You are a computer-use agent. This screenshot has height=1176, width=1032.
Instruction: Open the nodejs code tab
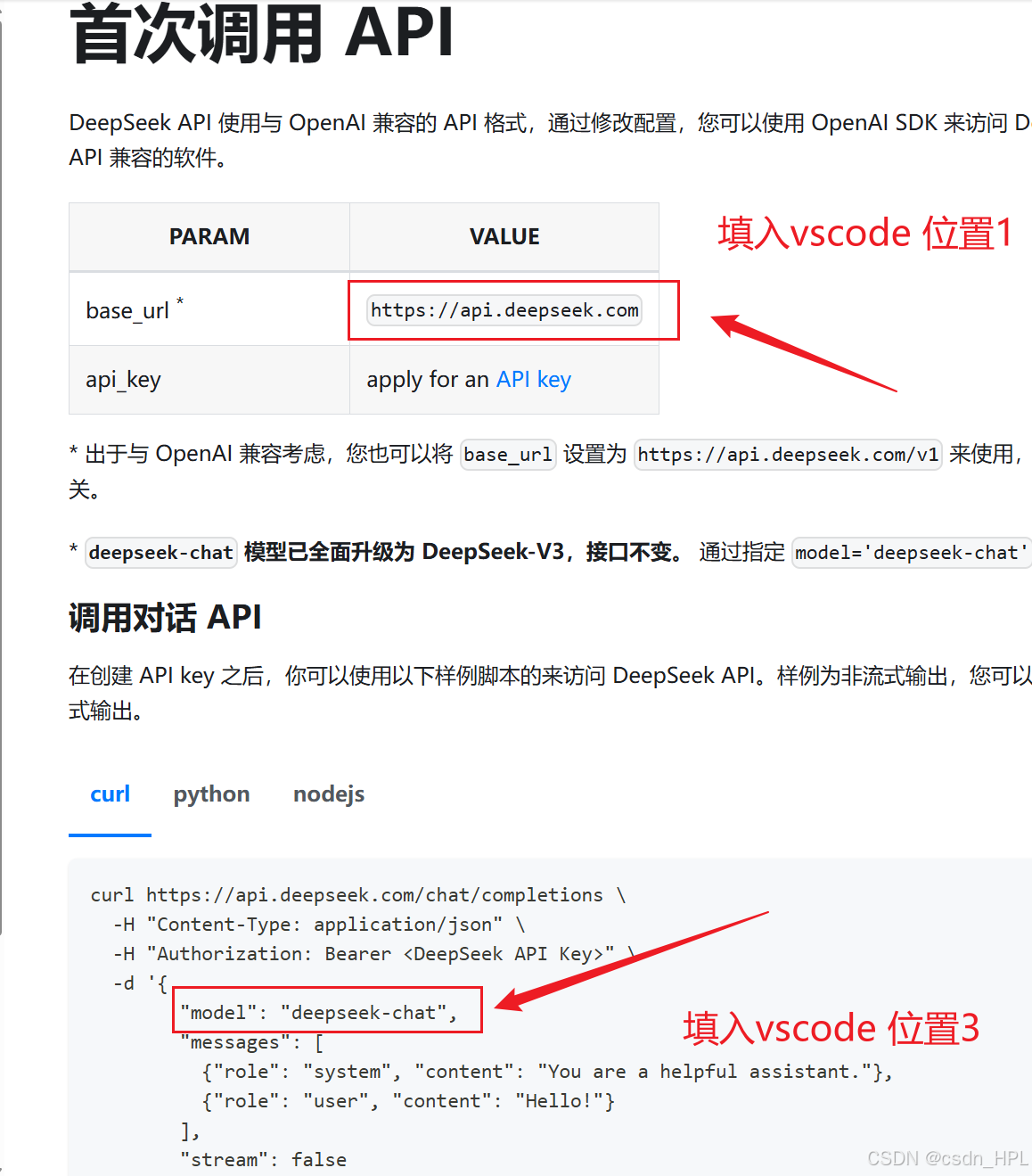(329, 794)
